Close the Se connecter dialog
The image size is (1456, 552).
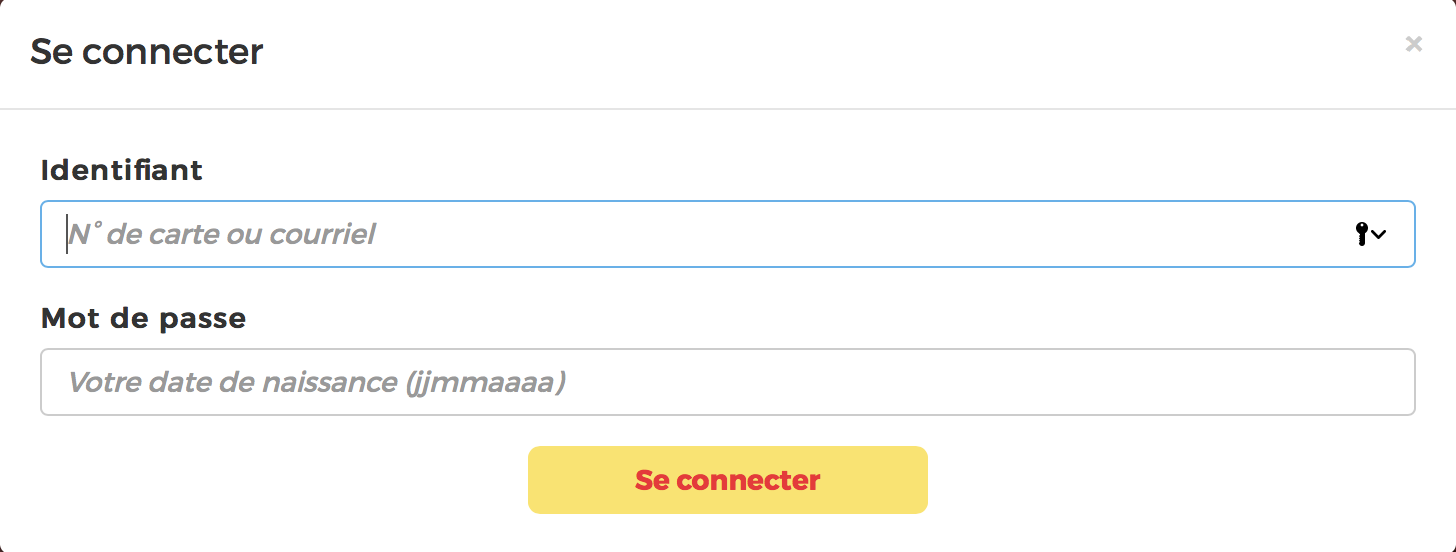tap(1413, 44)
